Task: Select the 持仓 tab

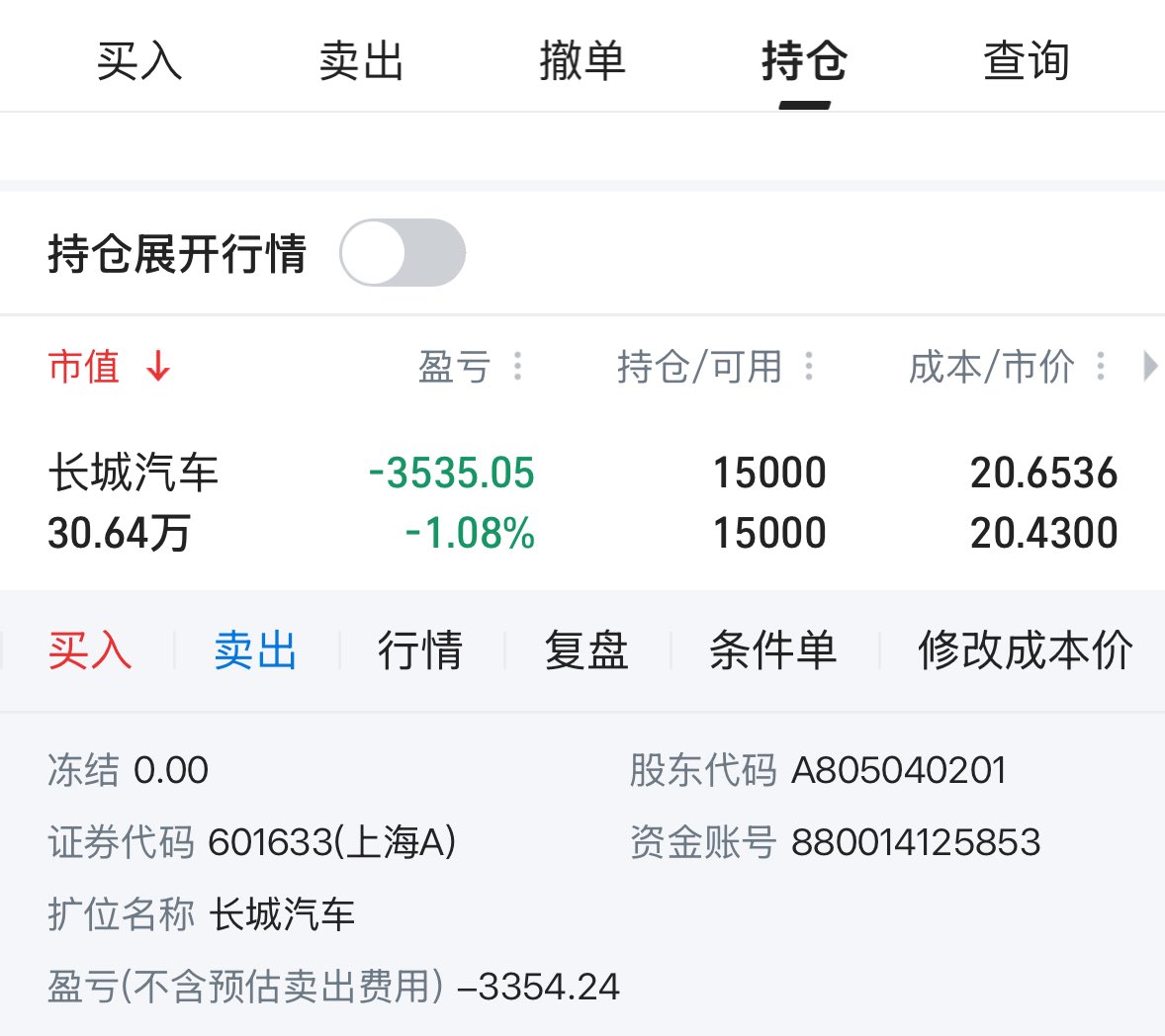Action: click(804, 61)
